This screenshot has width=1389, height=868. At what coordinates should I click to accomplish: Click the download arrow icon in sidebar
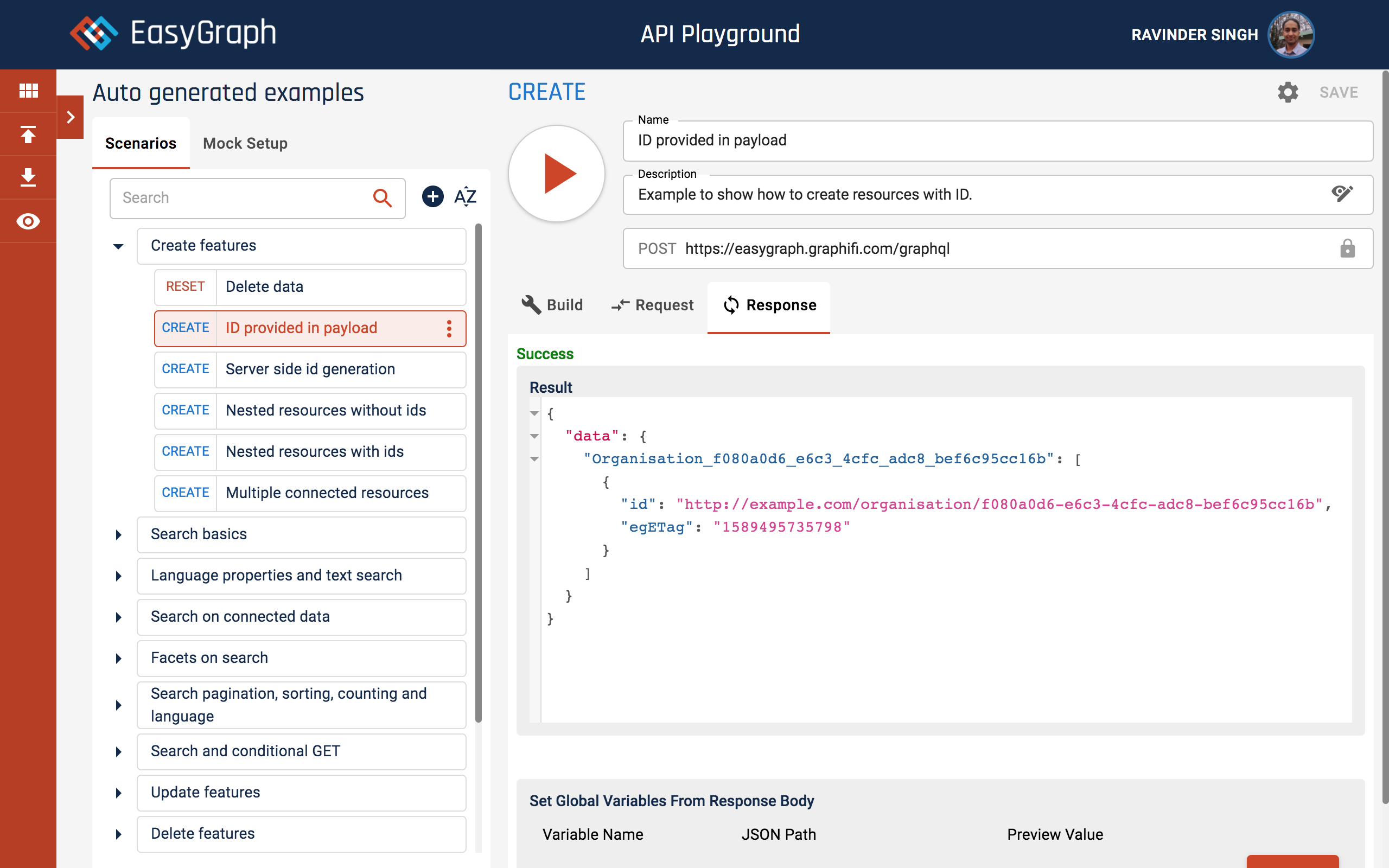point(28,177)
